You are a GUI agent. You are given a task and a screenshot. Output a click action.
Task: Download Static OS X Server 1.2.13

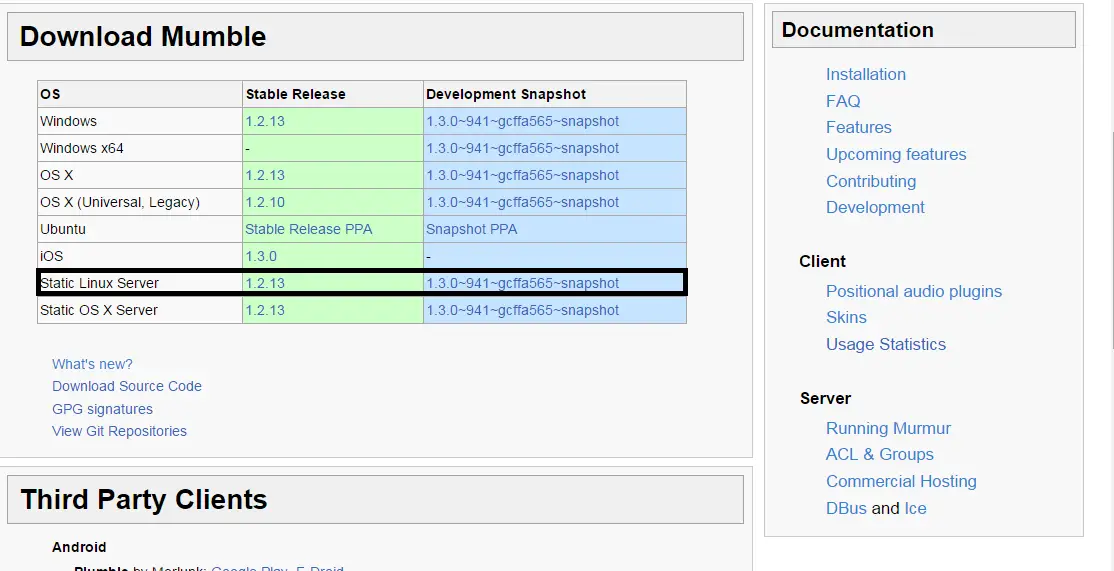[265, 310]
